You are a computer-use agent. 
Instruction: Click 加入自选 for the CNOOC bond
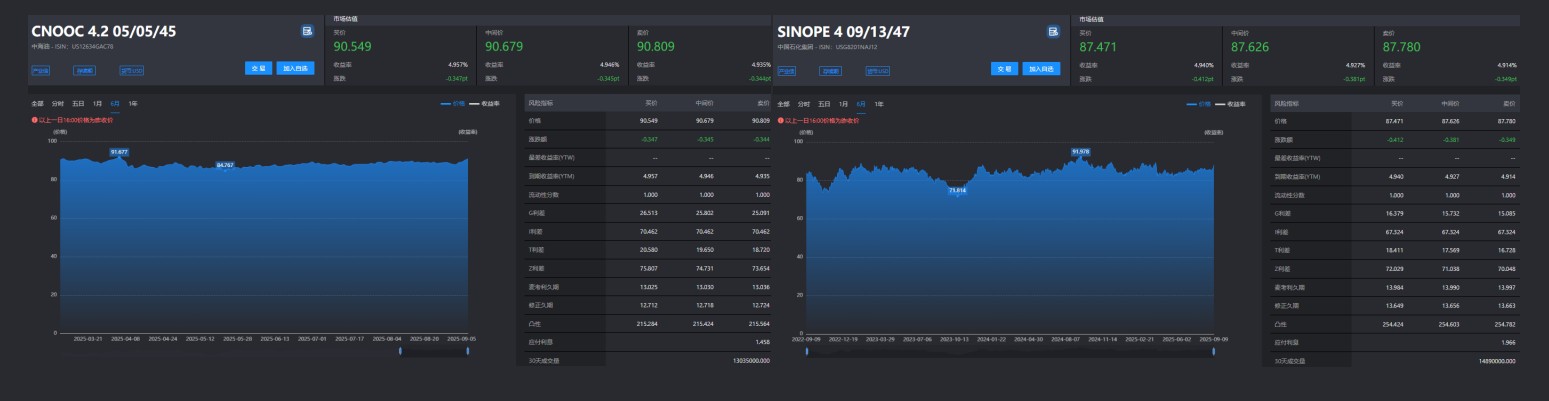tap(296, 68)
